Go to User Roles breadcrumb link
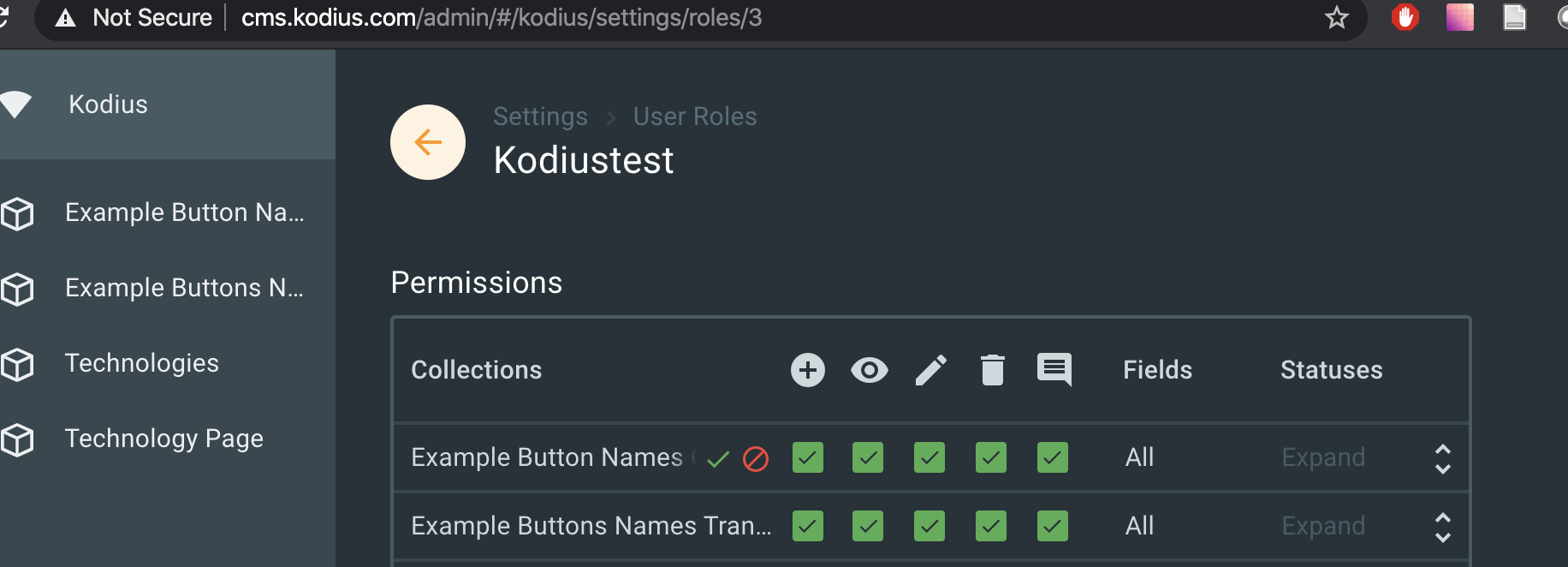Image resolution: width=1568 pixels, height=567 pixels. (x=695, y=116)
